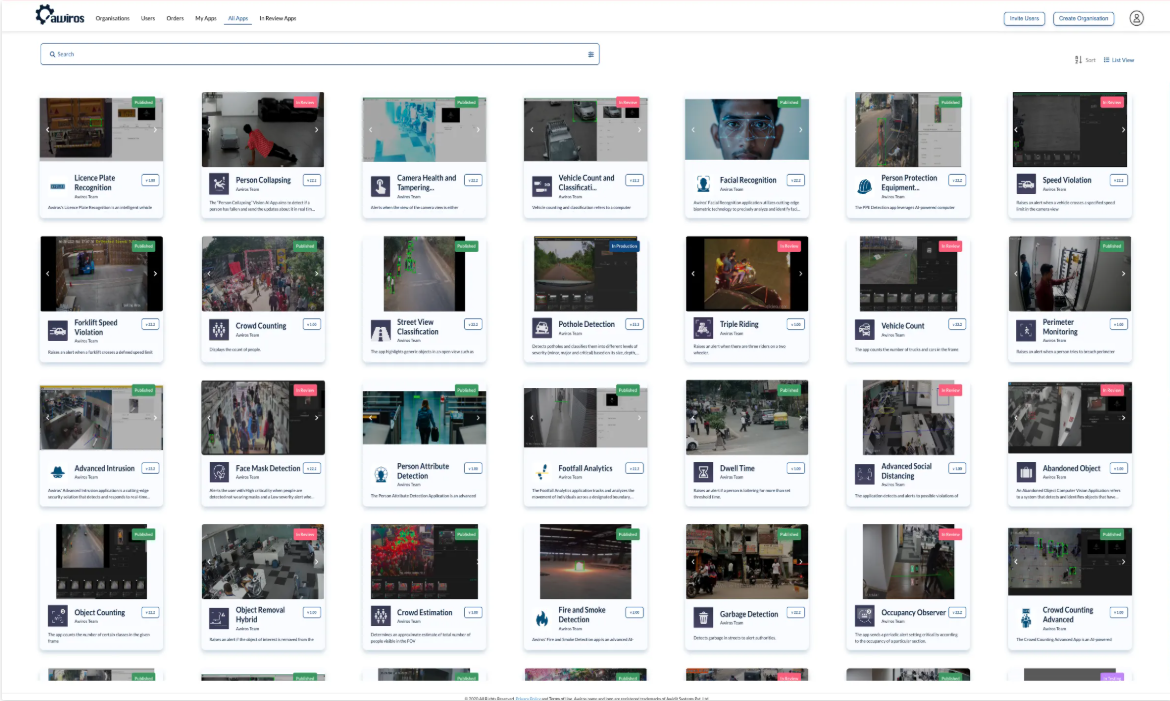Image resolution: width=1170 pixels, height=701 pixels.
Task: Open the Crowd Estimation preview thumbnail
Action: (x=424, y=561)
